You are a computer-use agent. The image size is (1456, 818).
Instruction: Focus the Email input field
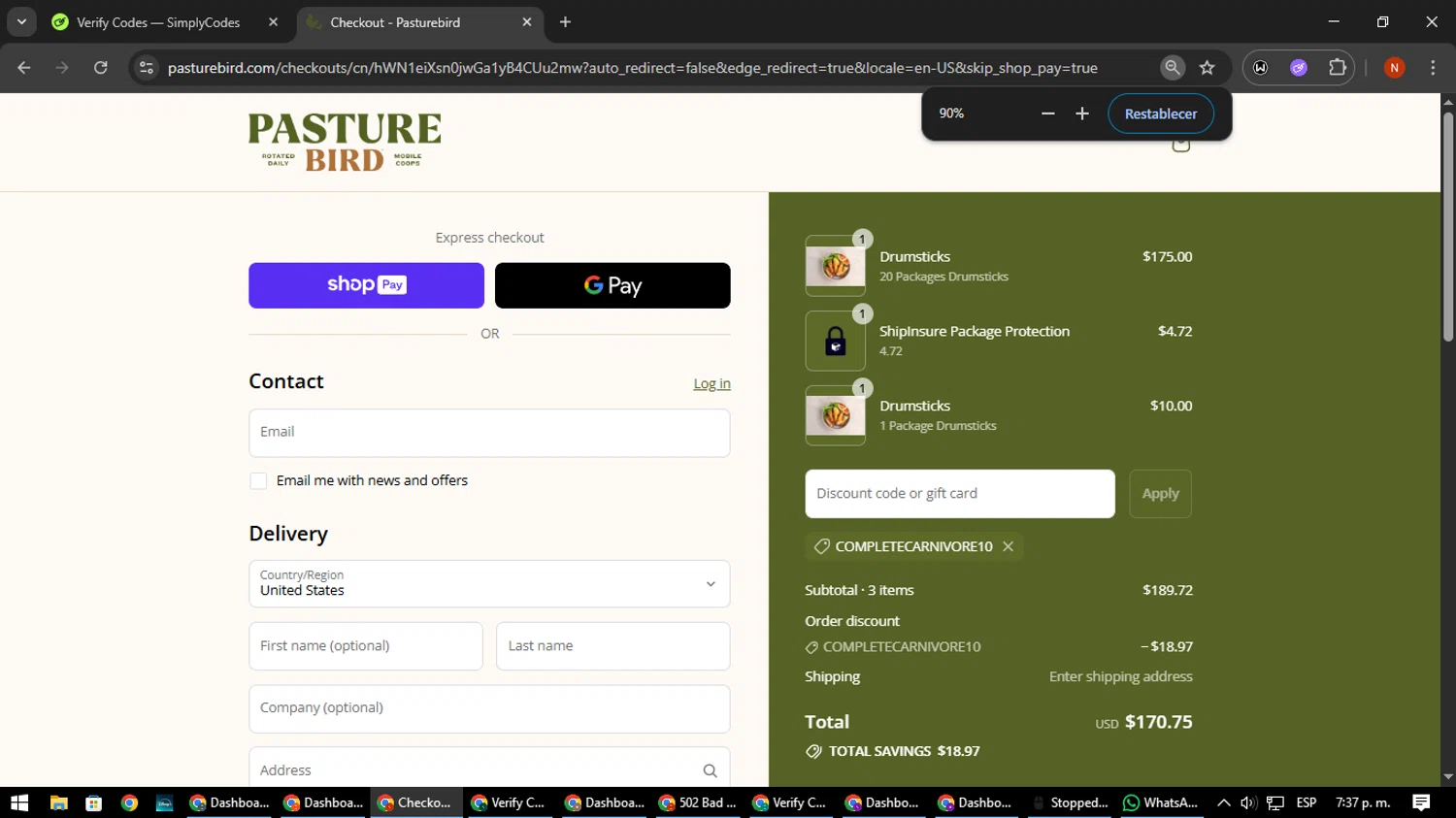[x=489, y=433]
